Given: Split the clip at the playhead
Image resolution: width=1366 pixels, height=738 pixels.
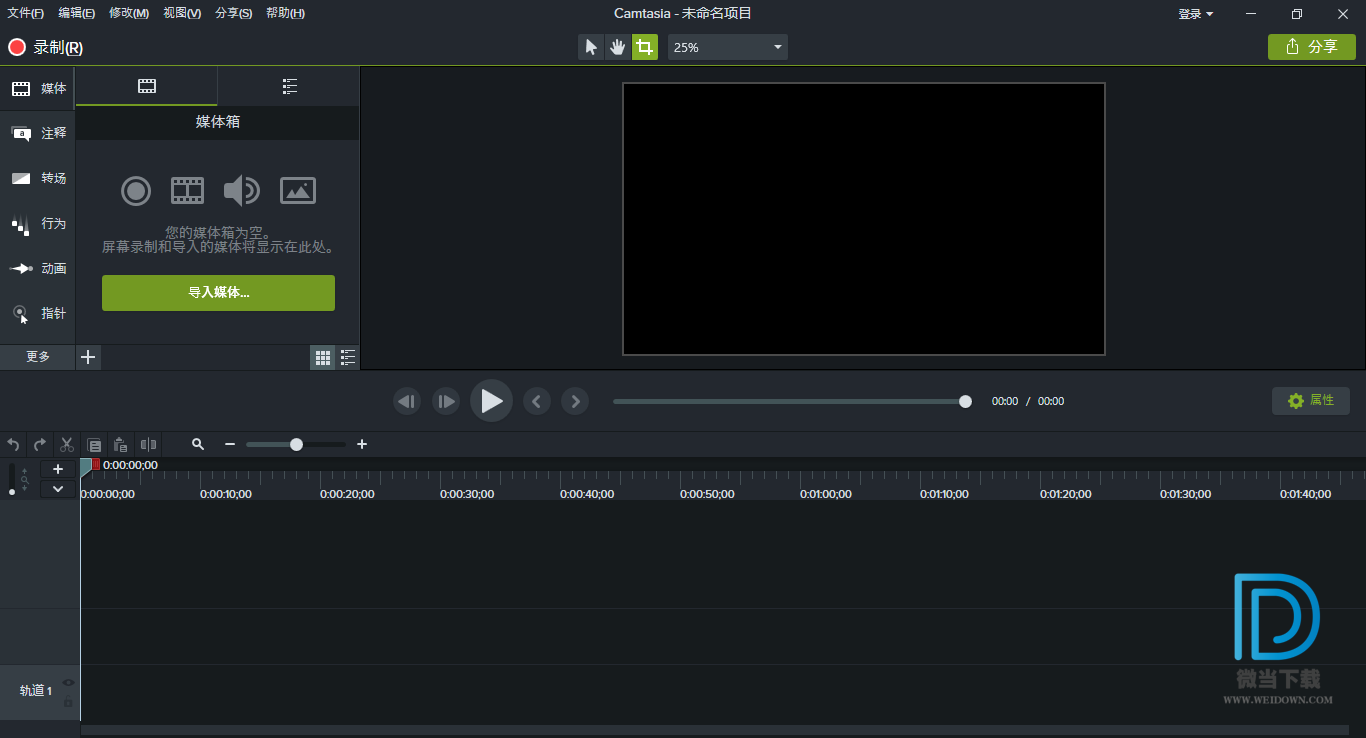Looking at the screenshot, I should click(148, 445).
